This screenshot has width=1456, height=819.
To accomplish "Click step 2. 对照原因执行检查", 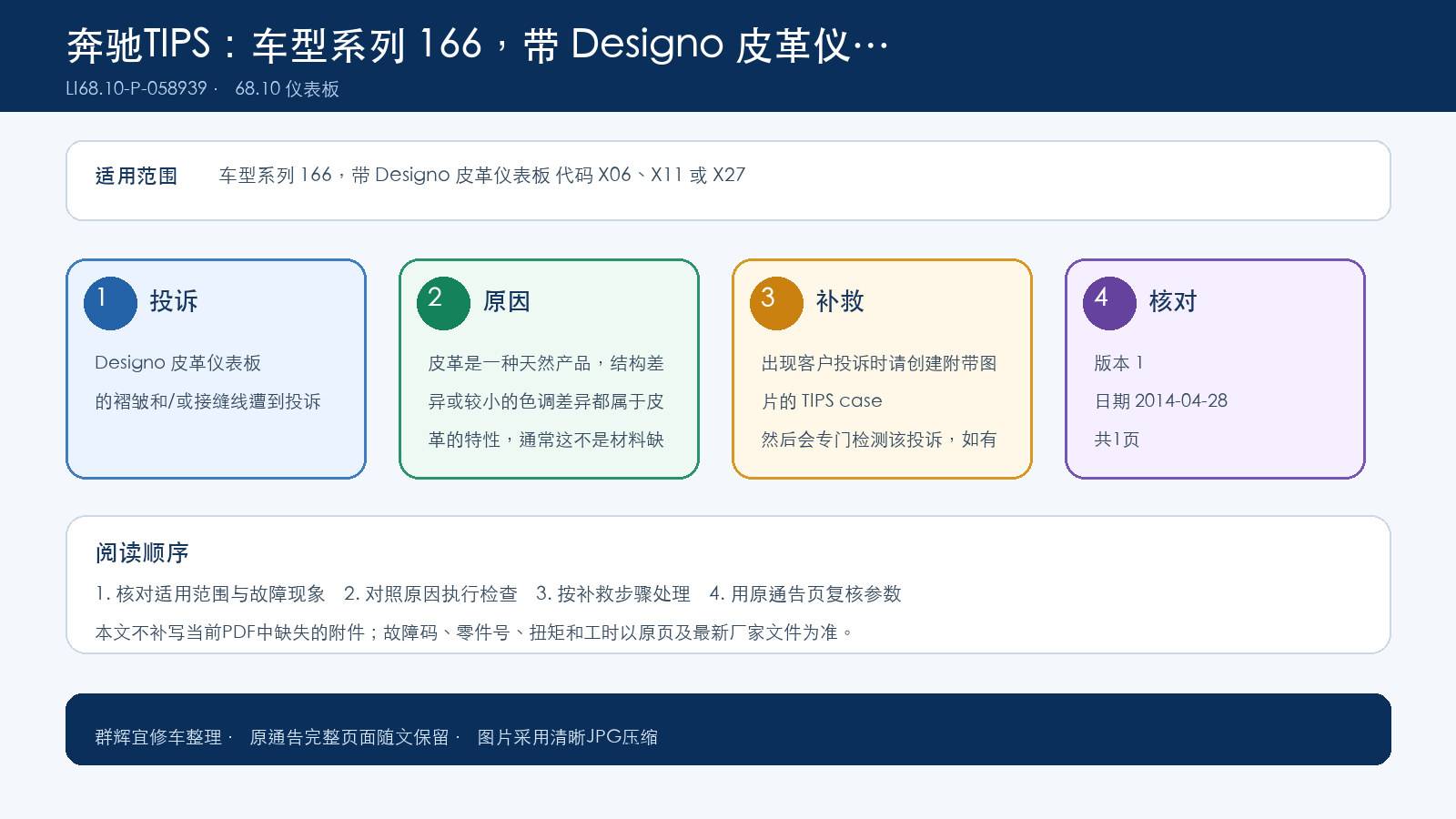I will (x=430, y=594).
